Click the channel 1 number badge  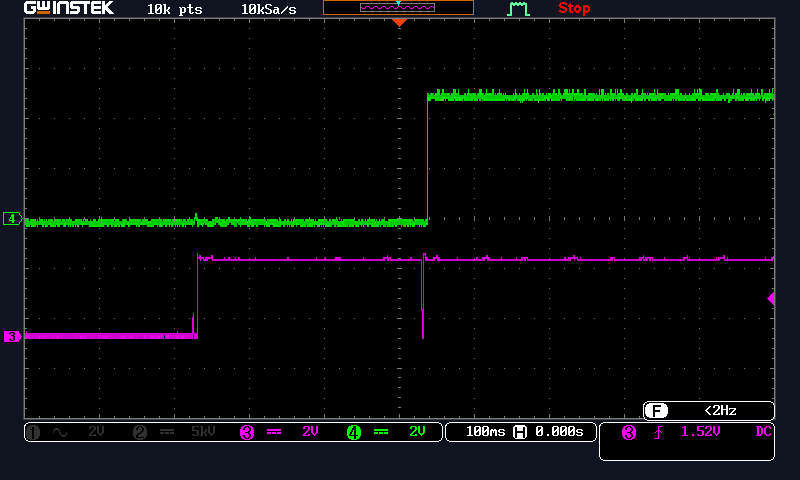33,433
